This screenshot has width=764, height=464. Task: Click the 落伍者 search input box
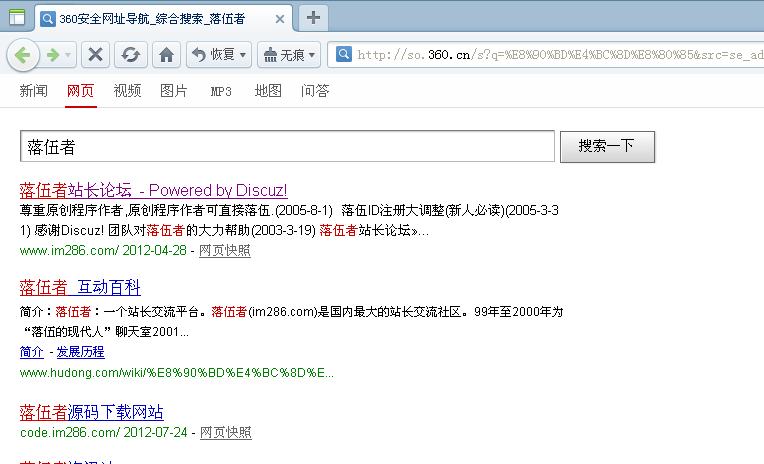pos(287,146)
